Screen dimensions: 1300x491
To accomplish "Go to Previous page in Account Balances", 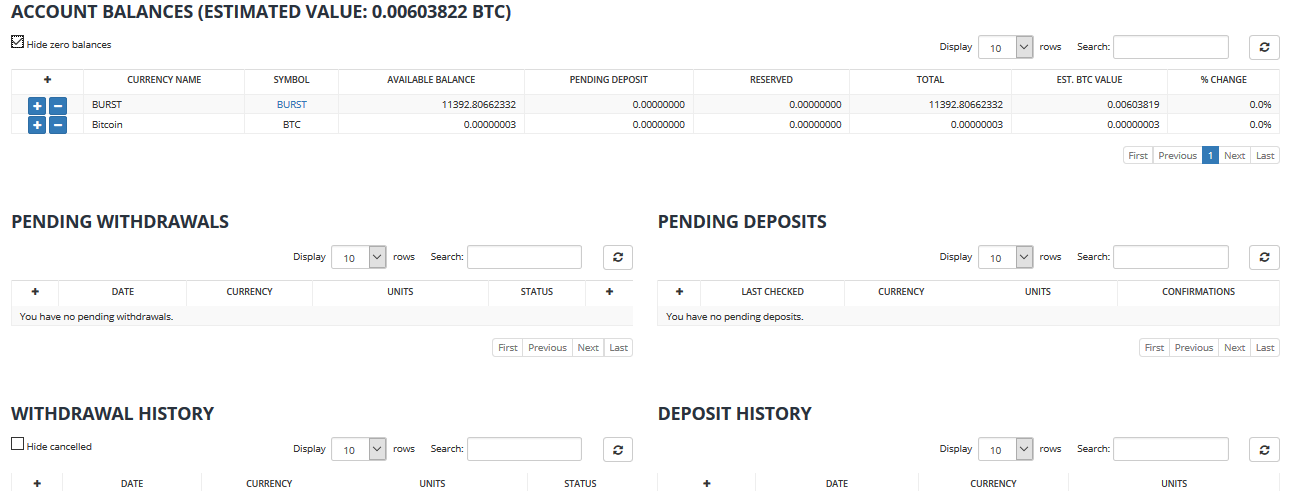I will coord(1177,156).
